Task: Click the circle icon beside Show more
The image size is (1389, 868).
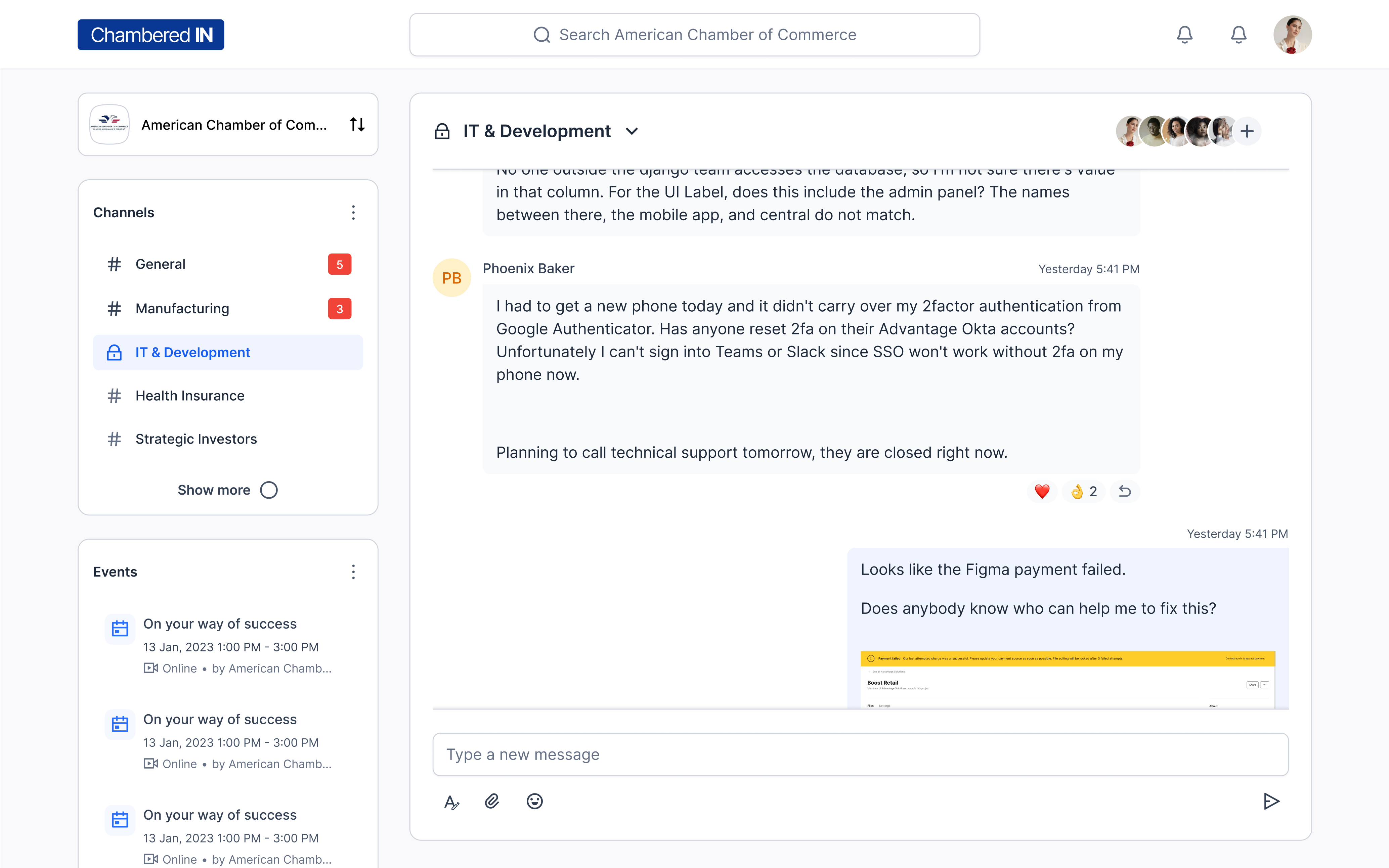Action: click(x=269, y=490)
